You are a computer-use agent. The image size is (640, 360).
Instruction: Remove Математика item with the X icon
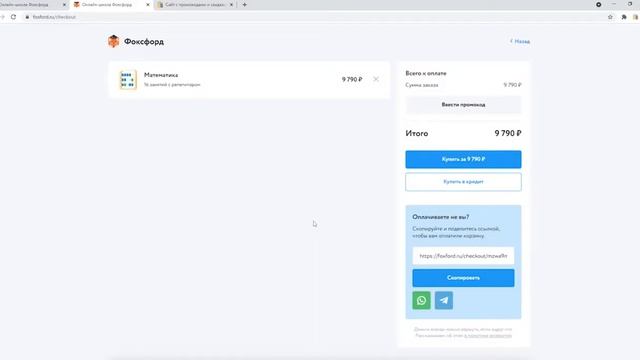(x=376, y=79)
